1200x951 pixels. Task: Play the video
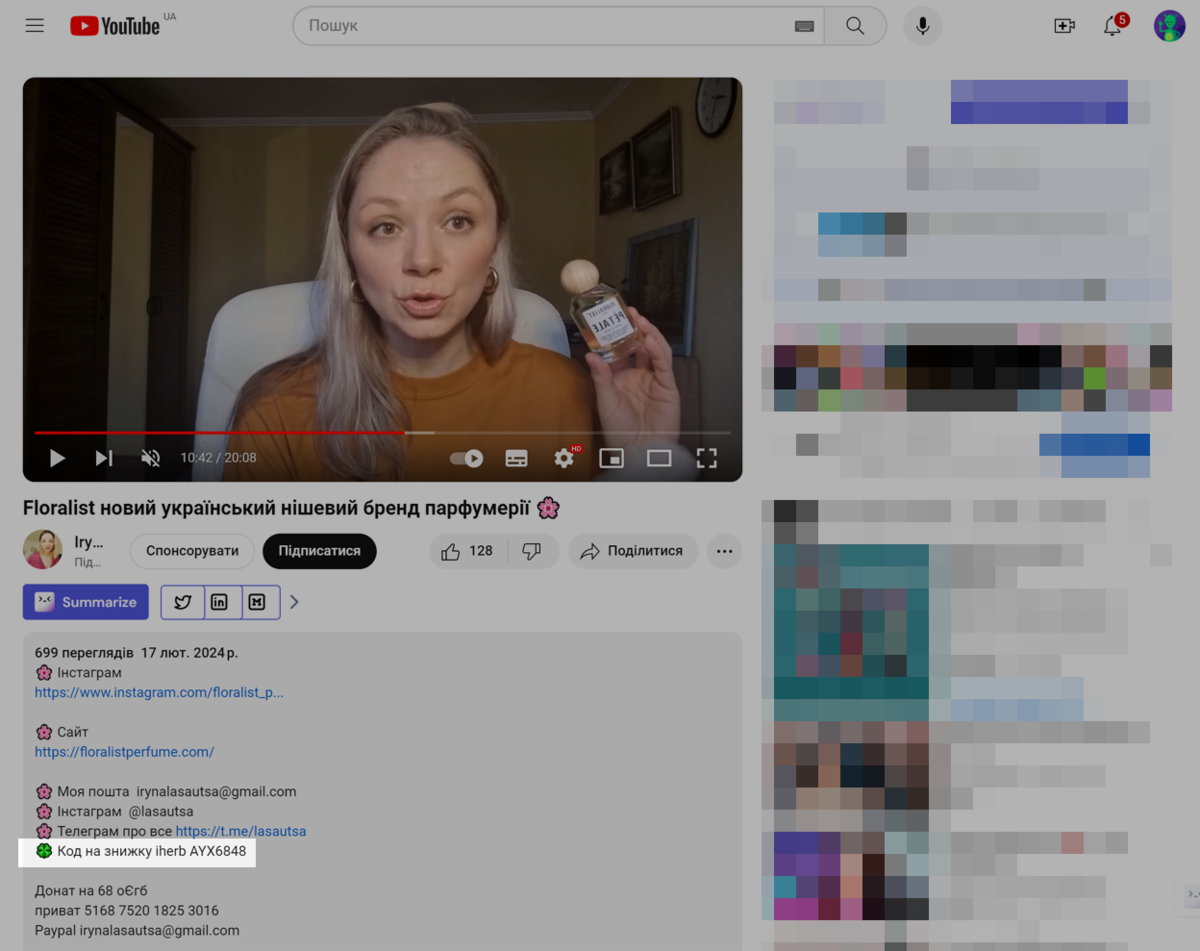(x=57, y=458)
